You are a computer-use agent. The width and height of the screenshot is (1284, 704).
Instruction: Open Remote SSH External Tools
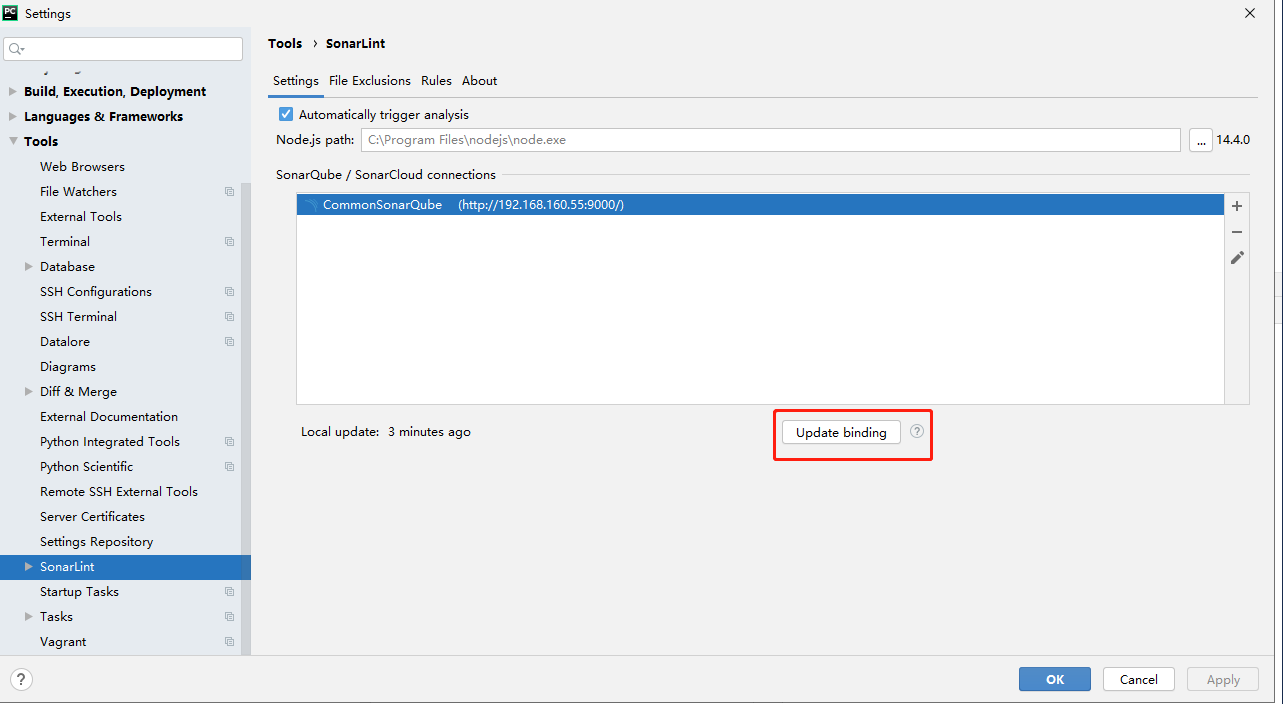pyautogui.click(x=119, y=492)
